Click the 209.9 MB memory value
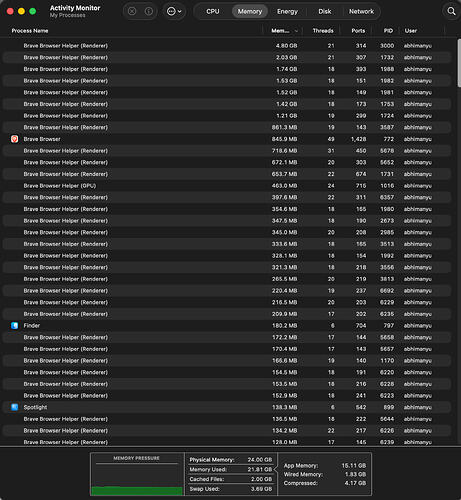The image size is (461, 500). (284, 314)
